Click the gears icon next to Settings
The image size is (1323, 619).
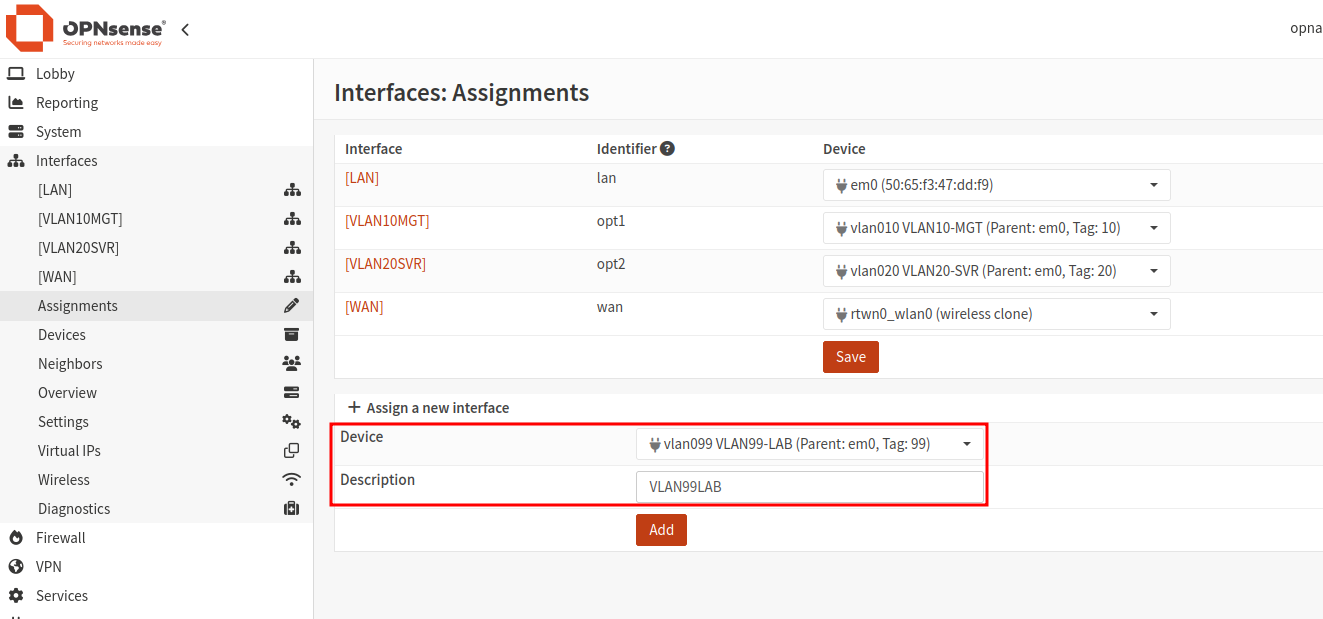pyautogui.click(x=291, y=421)
